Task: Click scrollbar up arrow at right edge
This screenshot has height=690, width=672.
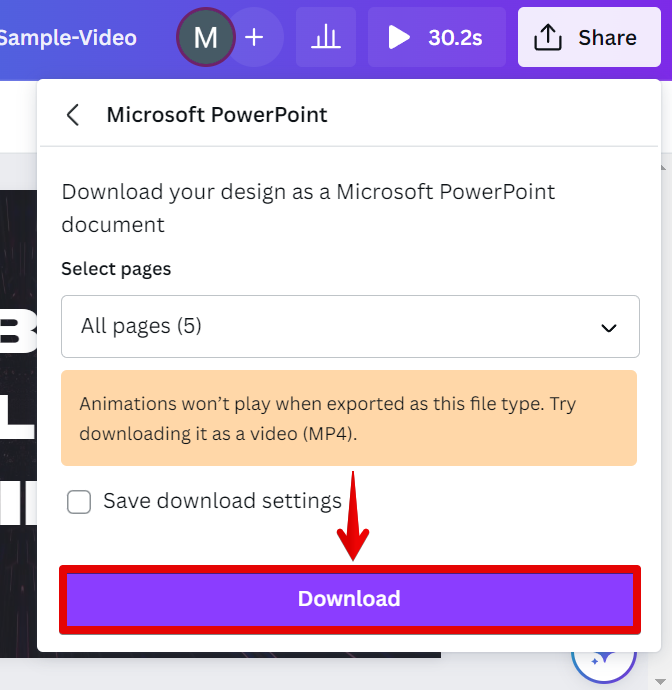Action: [663, 168]
